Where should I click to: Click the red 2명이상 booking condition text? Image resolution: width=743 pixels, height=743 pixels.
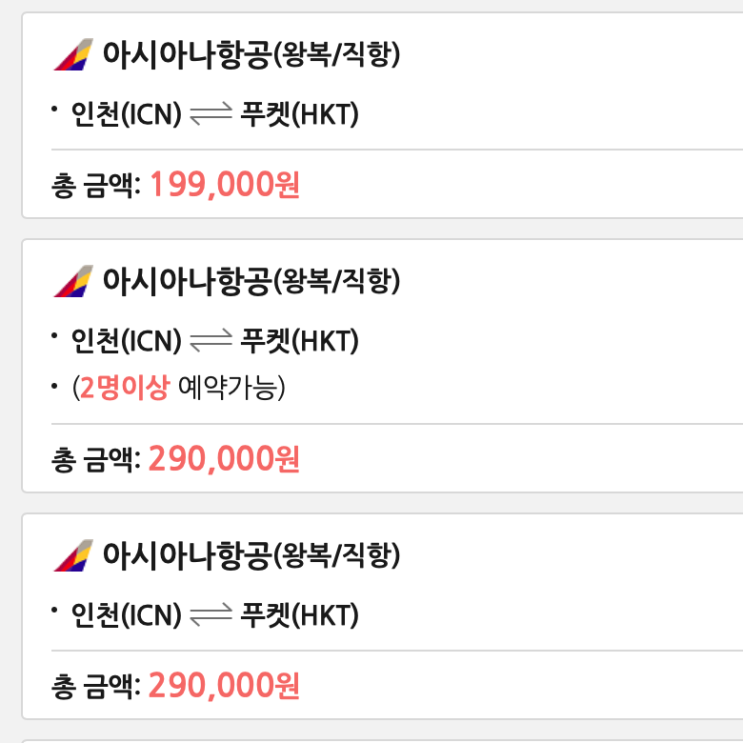point(125,388)
